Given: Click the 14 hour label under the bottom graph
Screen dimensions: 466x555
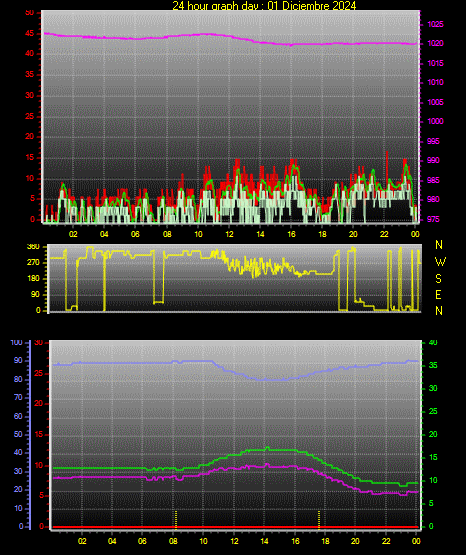Looking at the screenshot, I should [x=264, y=541].
